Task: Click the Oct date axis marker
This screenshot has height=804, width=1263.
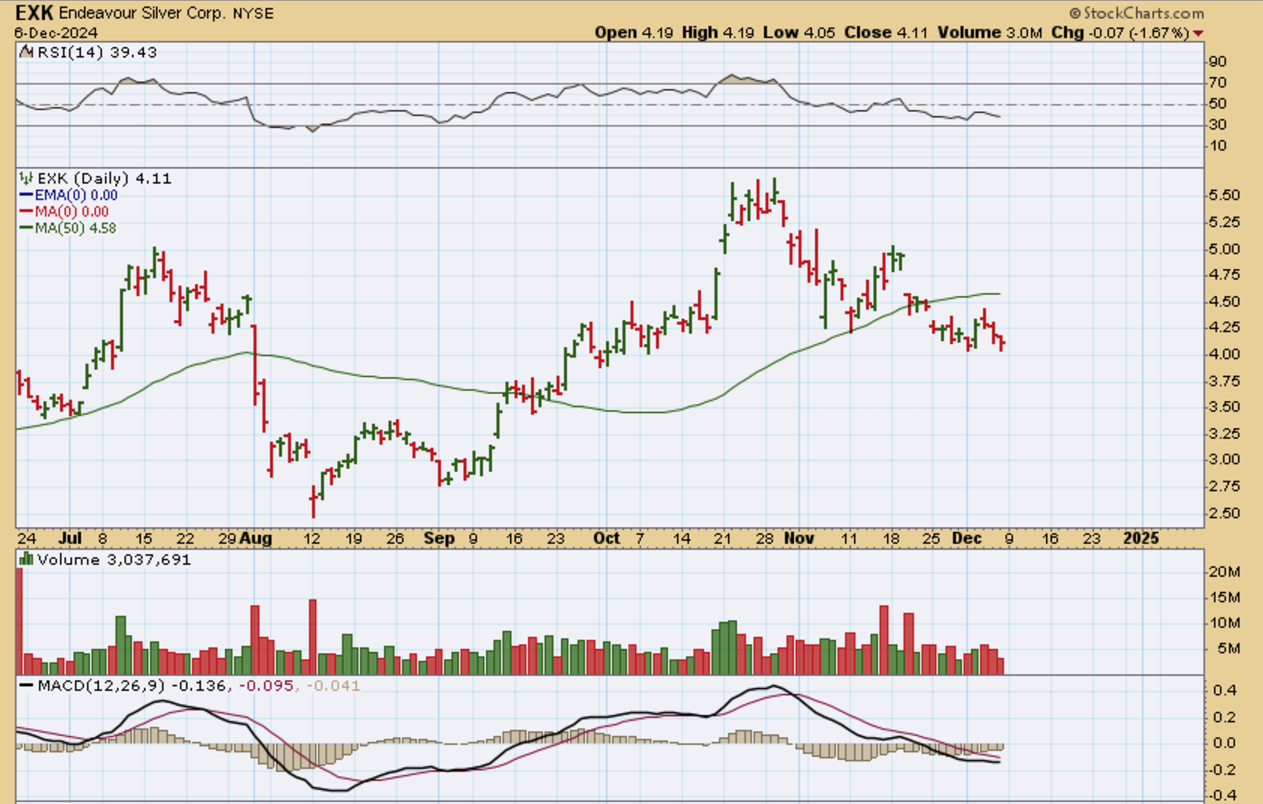Action: (607, 538)
